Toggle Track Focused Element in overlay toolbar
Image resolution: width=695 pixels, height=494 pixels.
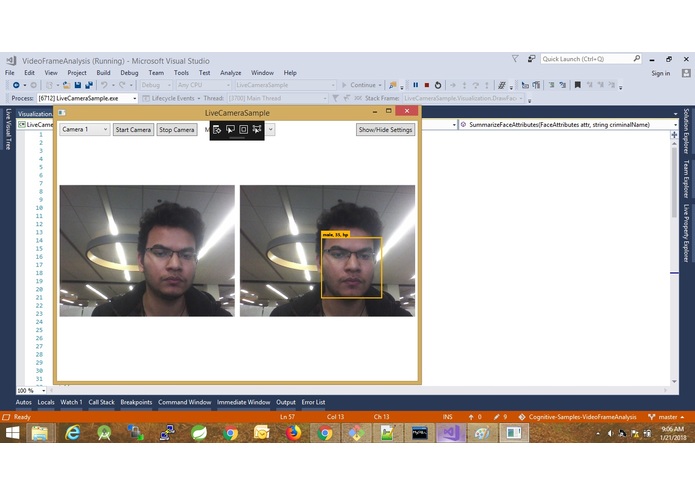257,129
